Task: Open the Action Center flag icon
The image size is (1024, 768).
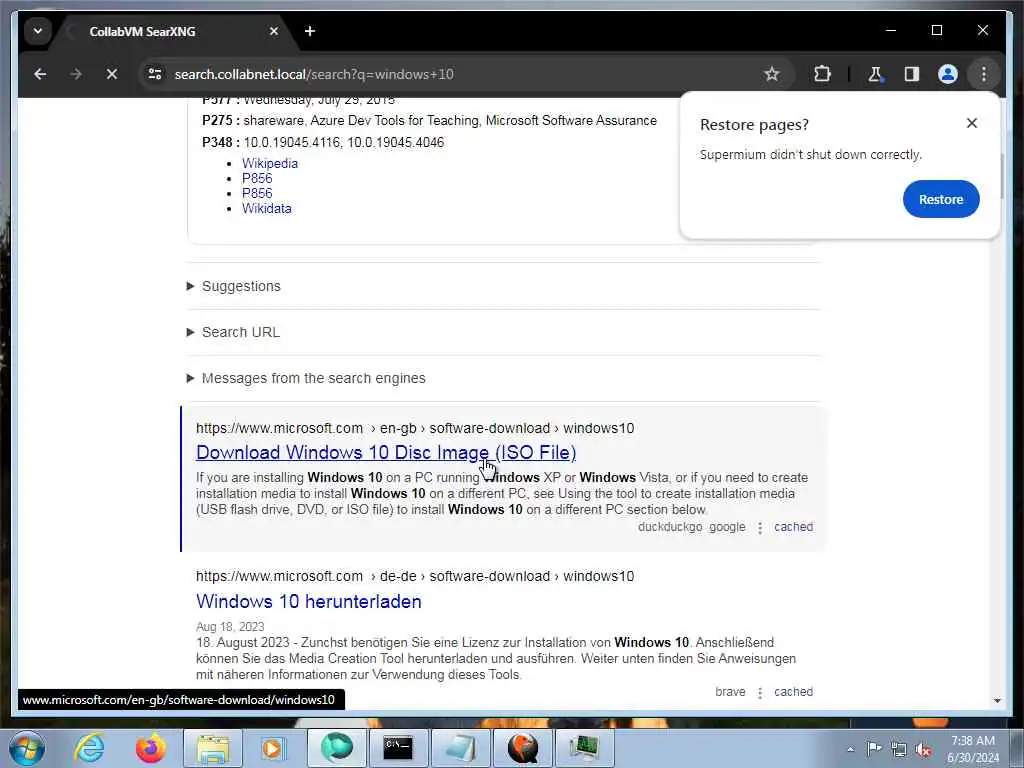Action: click(x=874, y=748)
